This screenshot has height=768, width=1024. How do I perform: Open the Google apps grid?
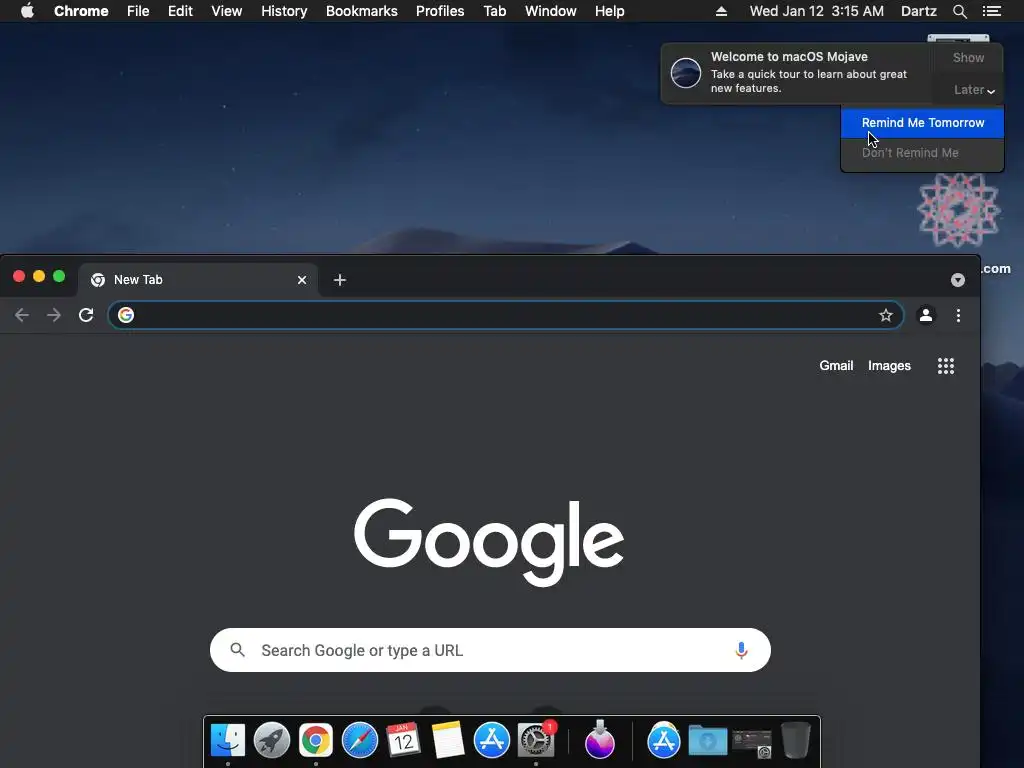coord(946,366)
